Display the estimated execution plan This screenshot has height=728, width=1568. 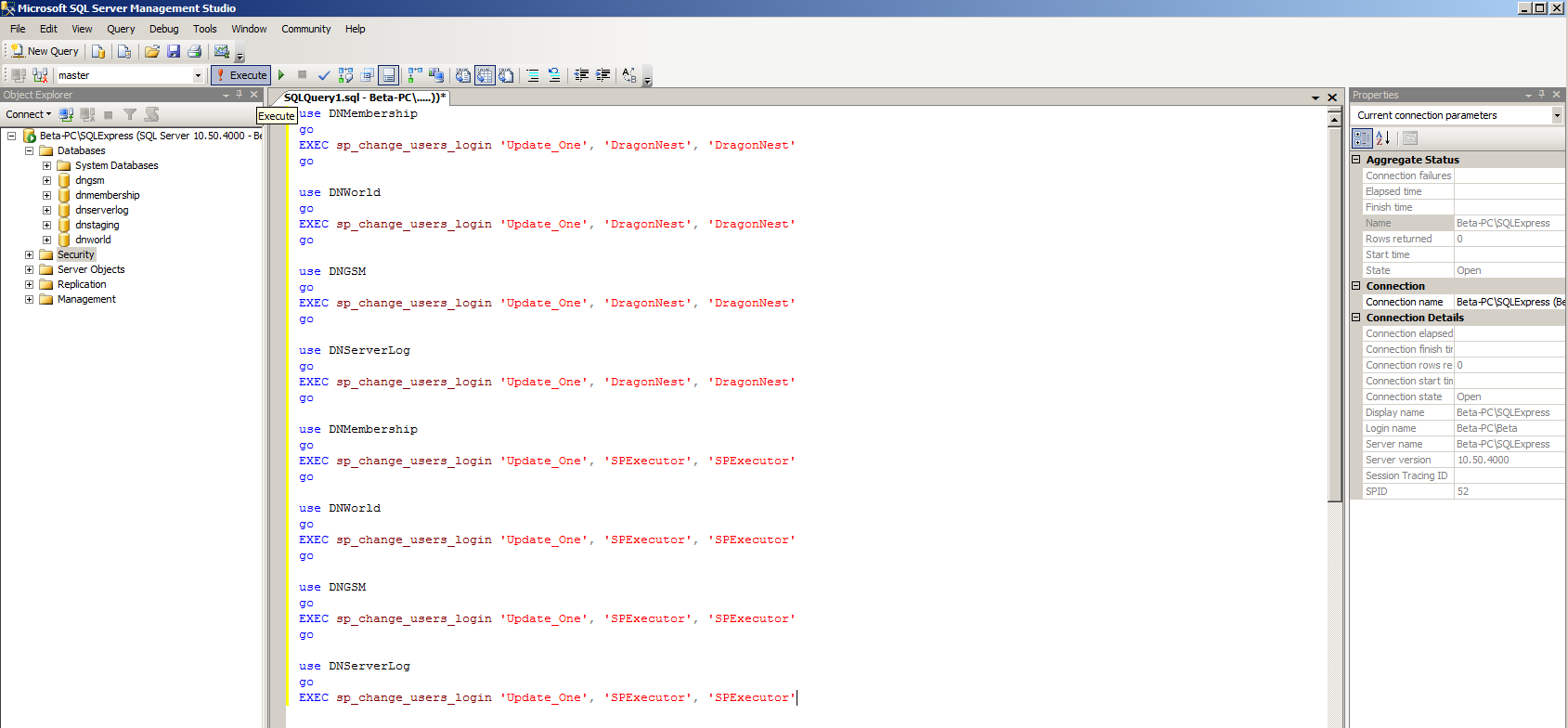point(345,75)
